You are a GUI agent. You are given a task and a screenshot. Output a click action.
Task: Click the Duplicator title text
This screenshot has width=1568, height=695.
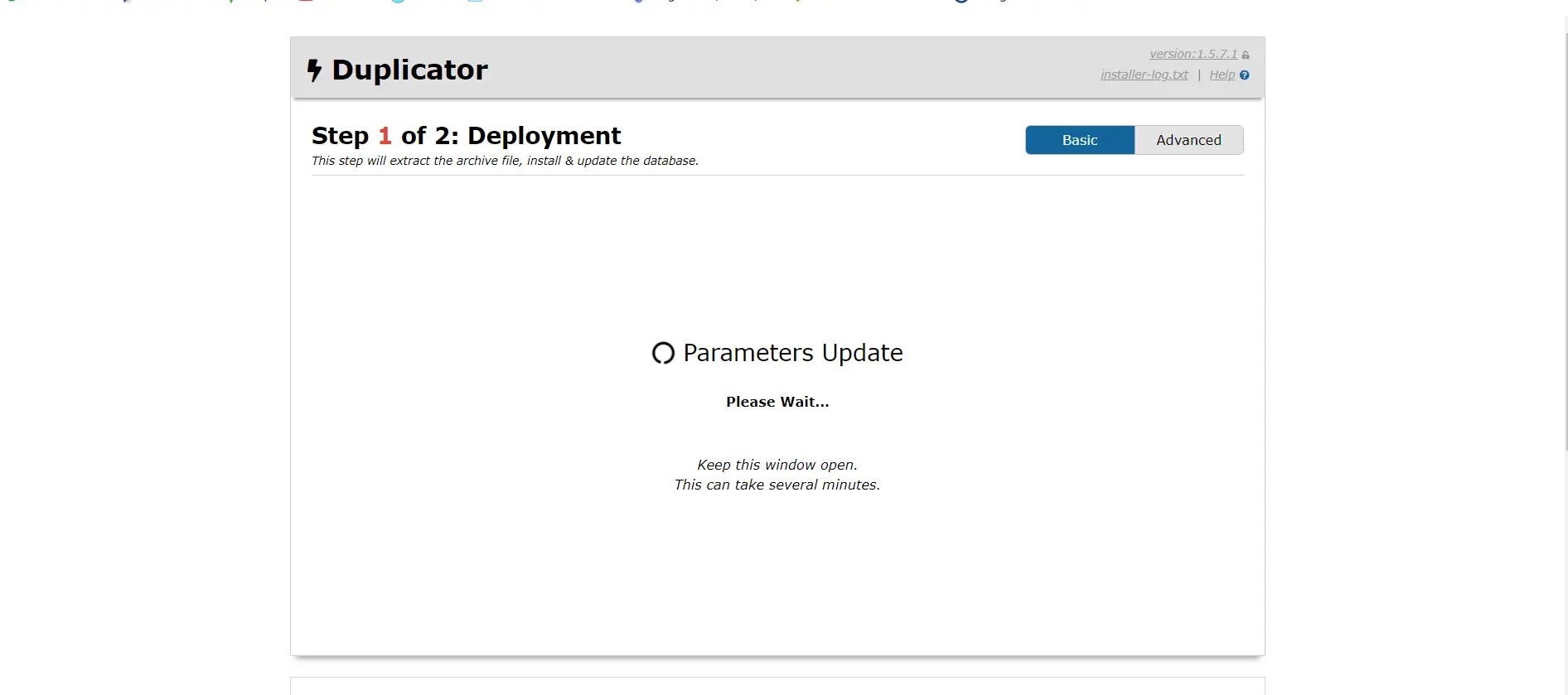(x=409, y=70)
